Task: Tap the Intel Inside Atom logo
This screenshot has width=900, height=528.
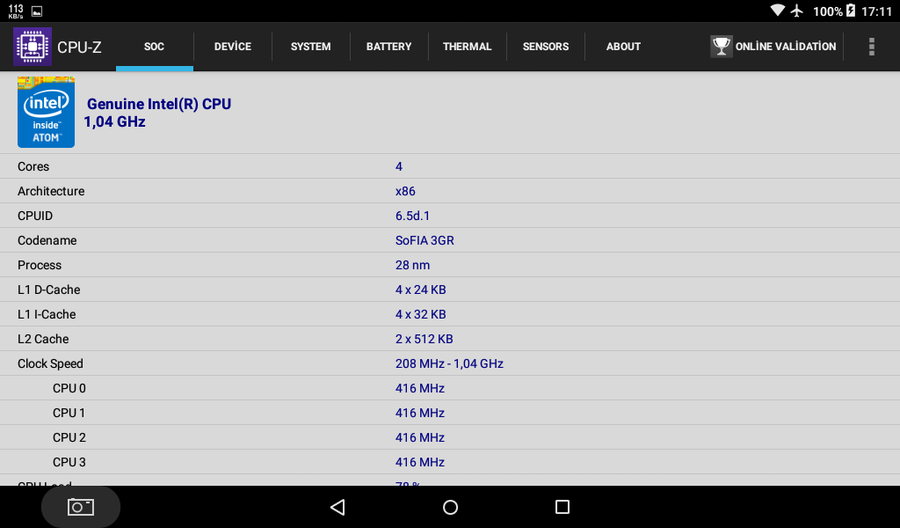Action: pyautogui.click(x=46, y=112)
